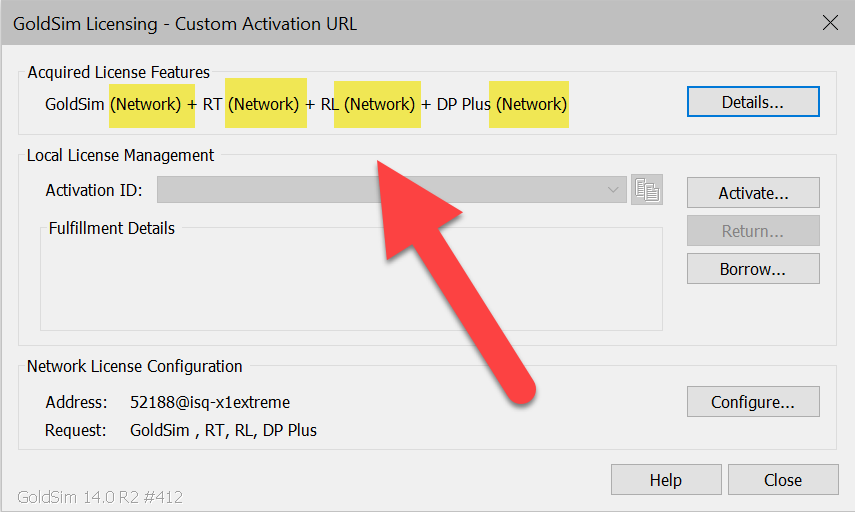
Task: Click 'Local License Management' group title
Action: [121, 155]
